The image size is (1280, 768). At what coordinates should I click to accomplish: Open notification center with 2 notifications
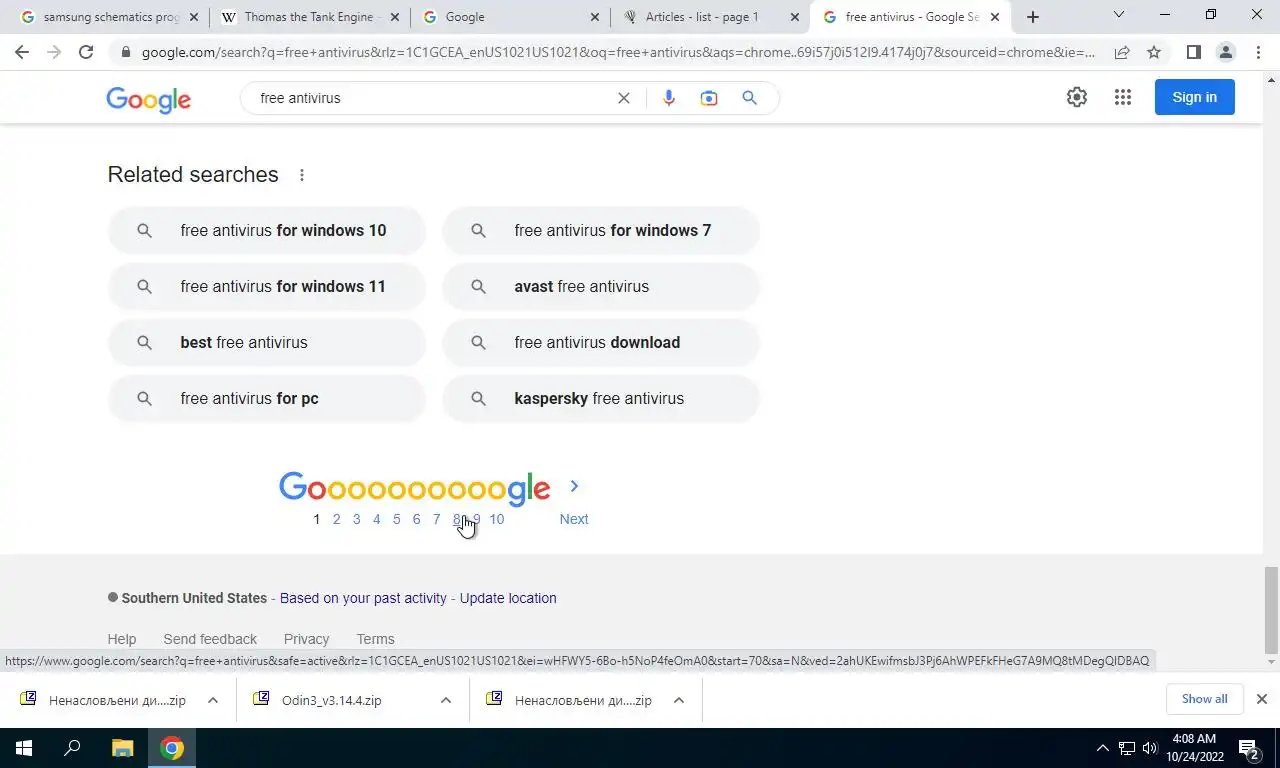pyautogui.click(x=1249, y=748)
